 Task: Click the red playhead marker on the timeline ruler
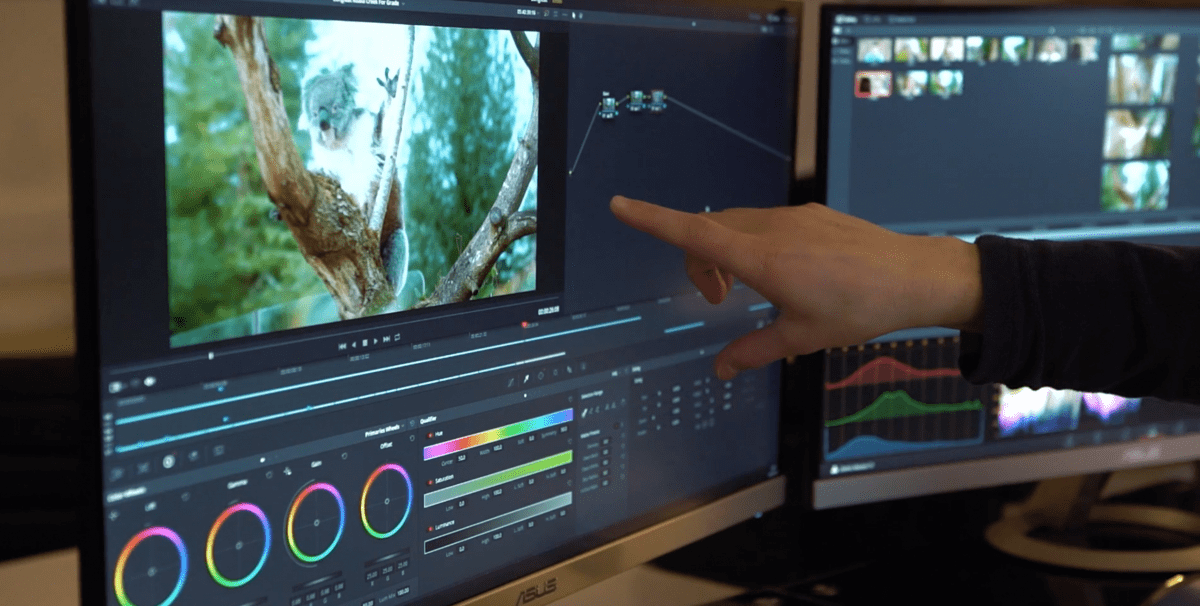click(x=524, y=324)
